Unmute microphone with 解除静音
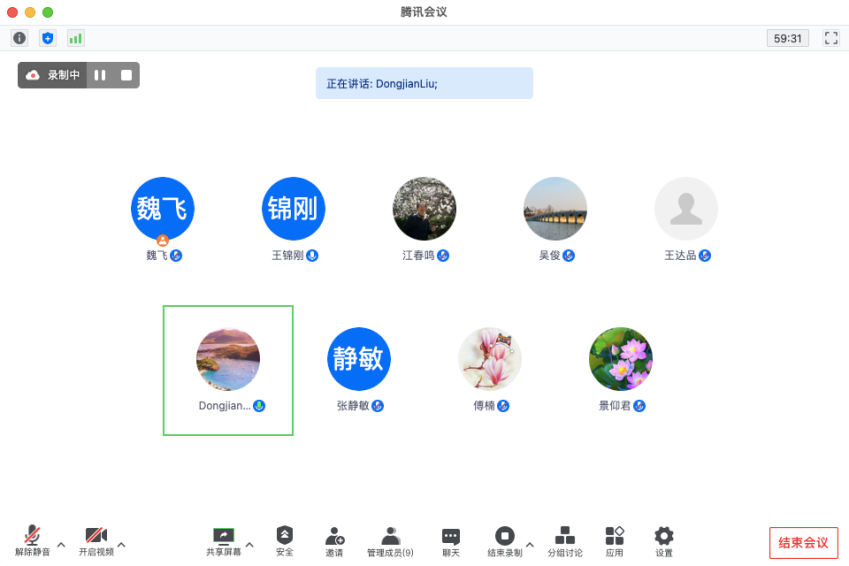The height and width of the screenshot is (566, 849). (x=33, y=541)
